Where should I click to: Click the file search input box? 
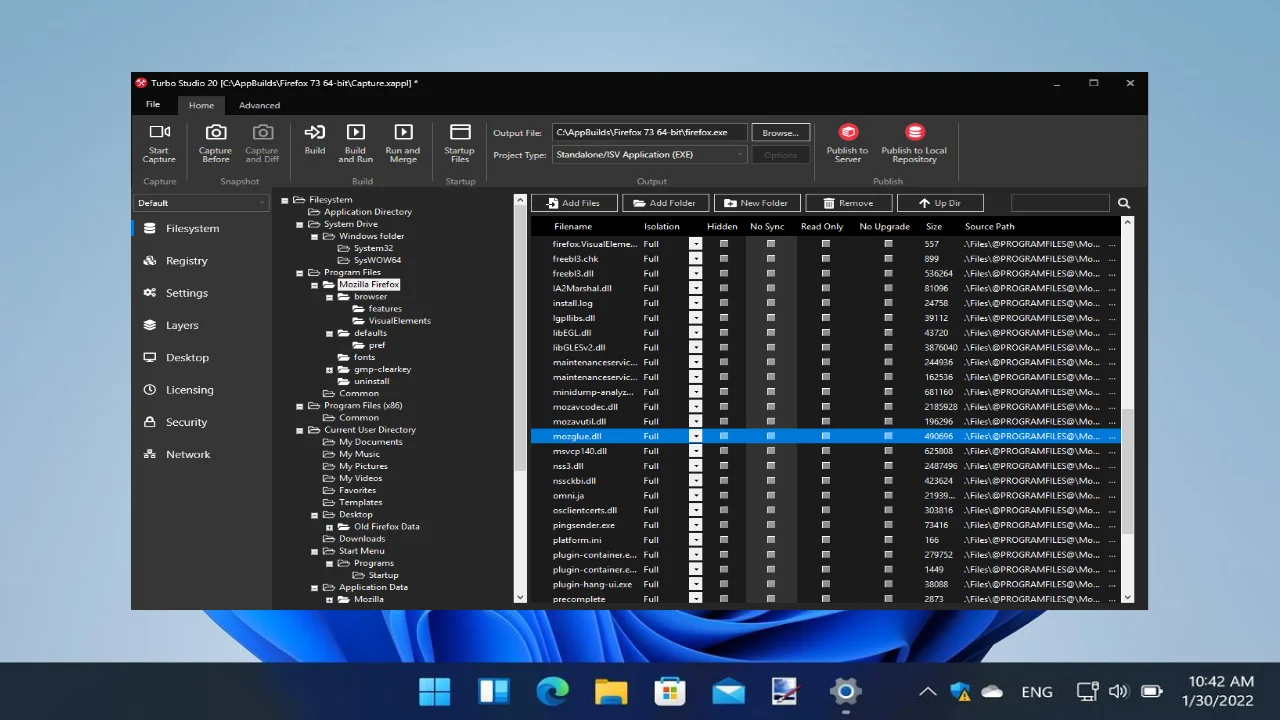click(x=1060, y=203)
